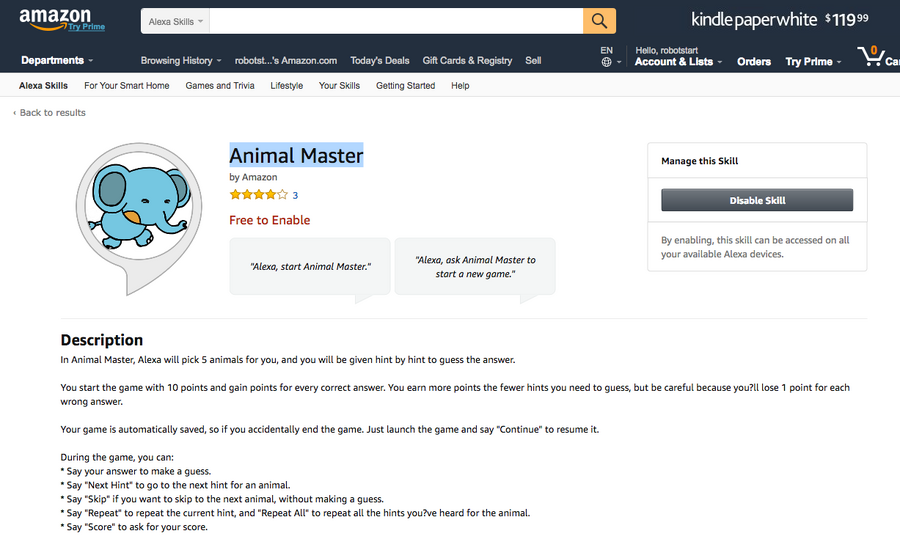The height and width of the screenshot is (539, 900).
Task: Open the Browsing History dropdown
Action: coord(180,61)
